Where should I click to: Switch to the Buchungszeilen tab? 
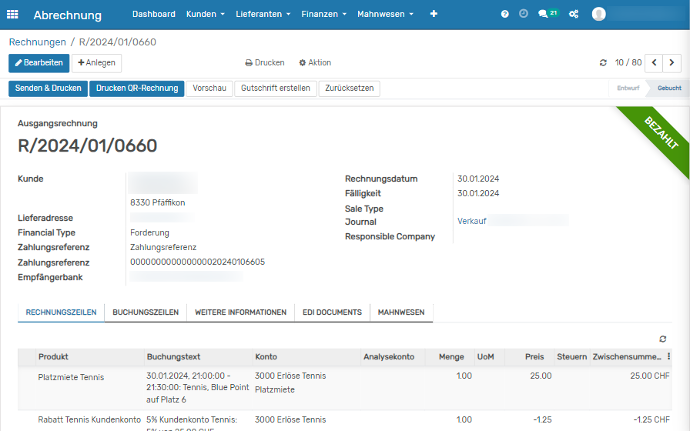point(146,312)
